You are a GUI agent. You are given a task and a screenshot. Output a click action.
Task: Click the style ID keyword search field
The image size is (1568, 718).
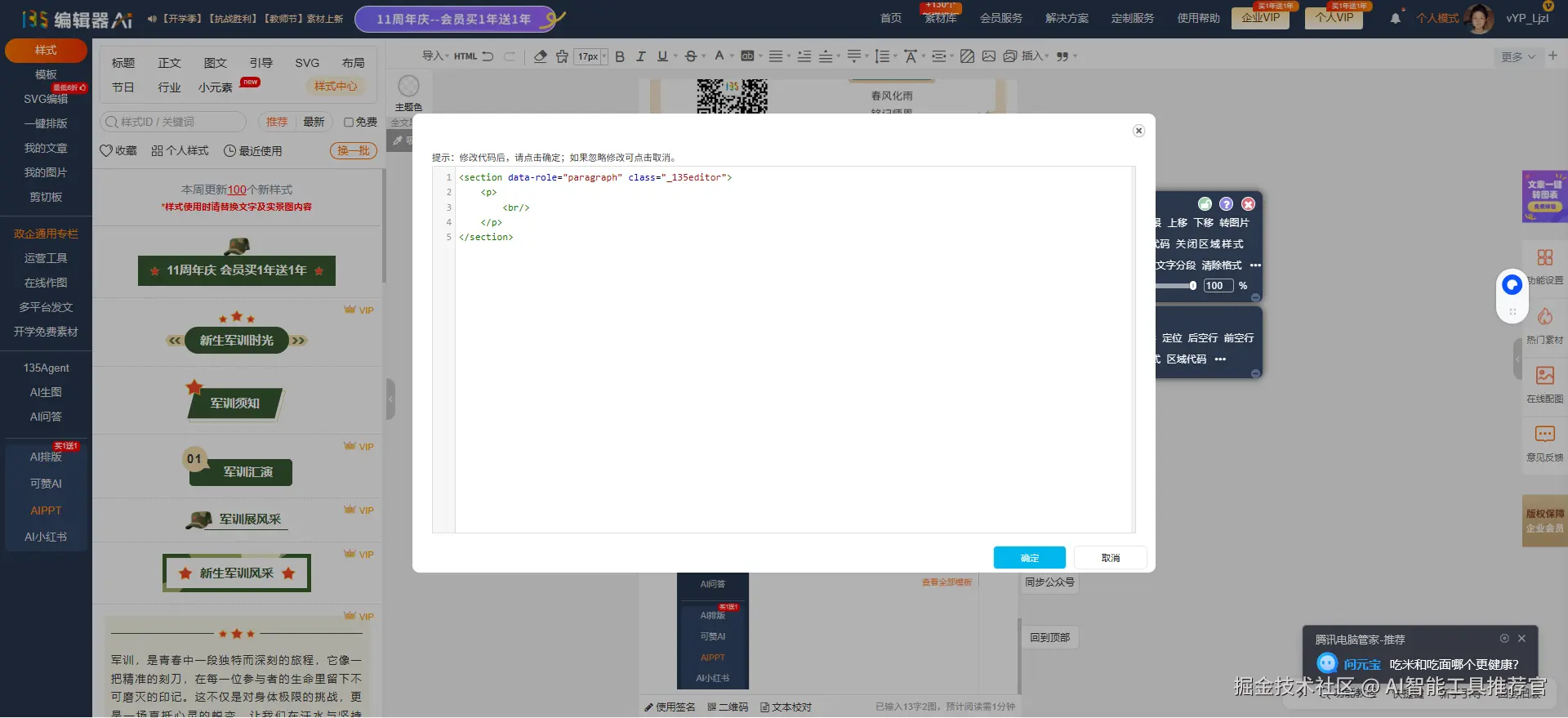(173, 122)
